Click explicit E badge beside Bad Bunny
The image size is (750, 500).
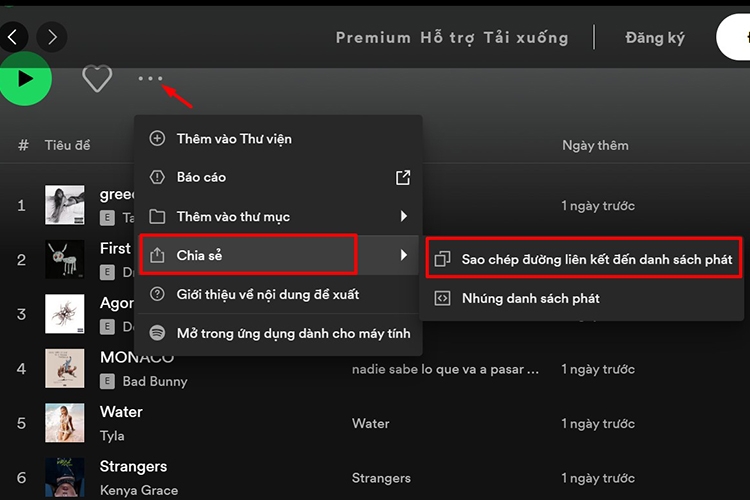click(x=107, y=381)
